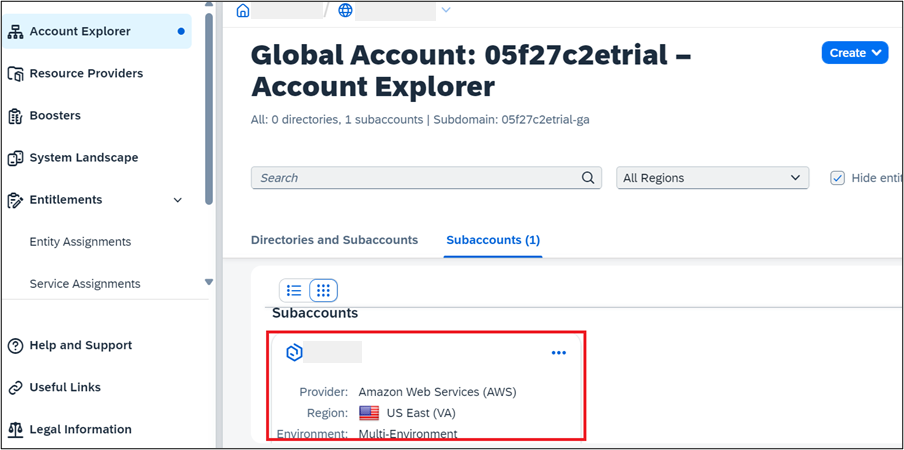
Task: Click the Resource Providers icon
Action: click(x=15, y=74)
